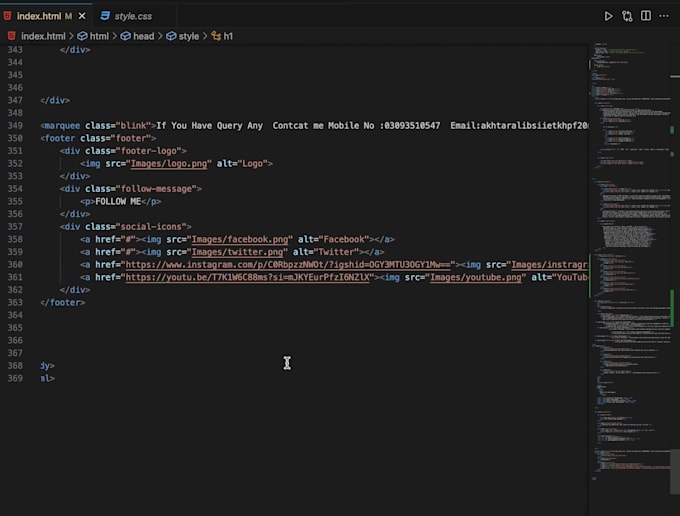Follow the instagram.com URL link

pos(288,265)
